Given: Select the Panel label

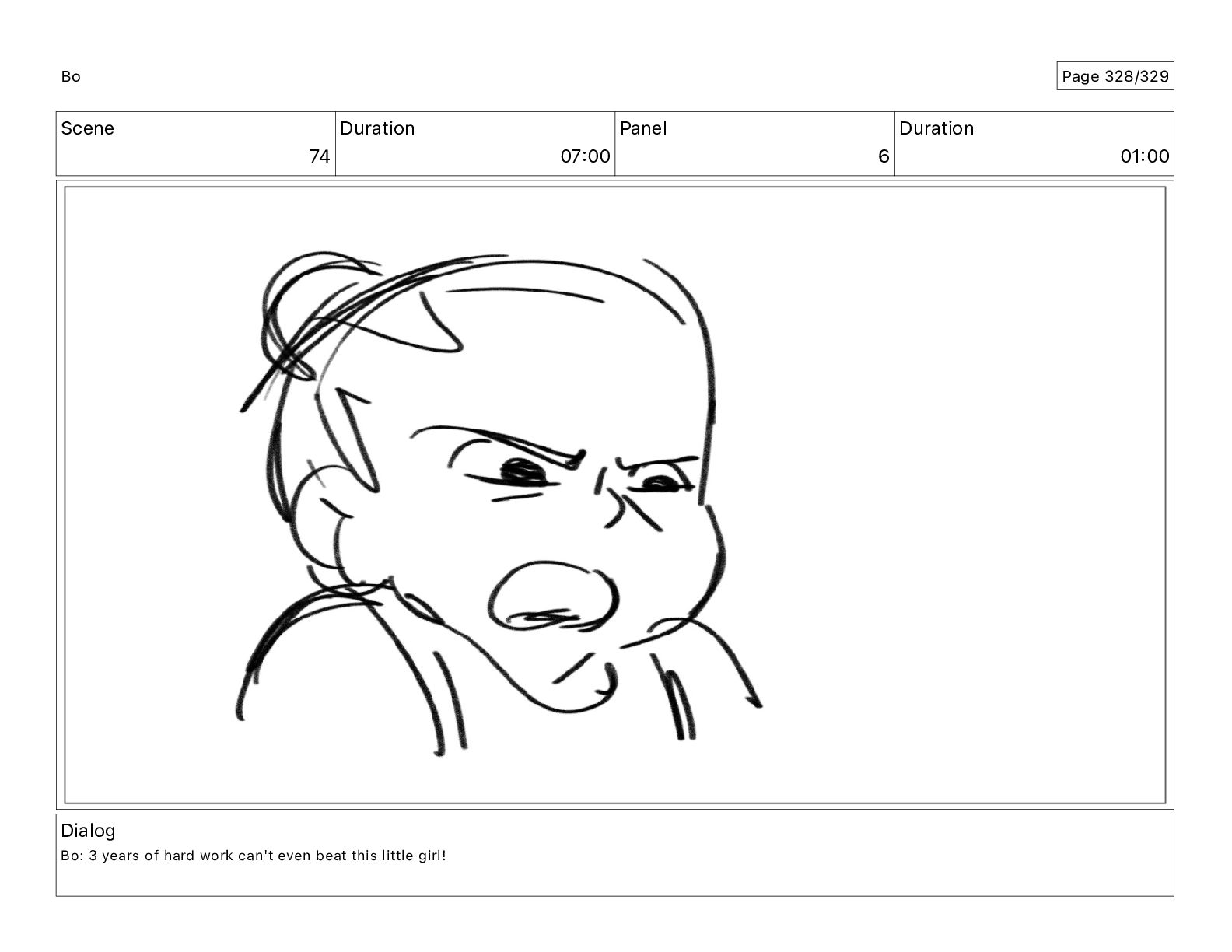Looking at the screenshot, I should [x=643, y=128].
